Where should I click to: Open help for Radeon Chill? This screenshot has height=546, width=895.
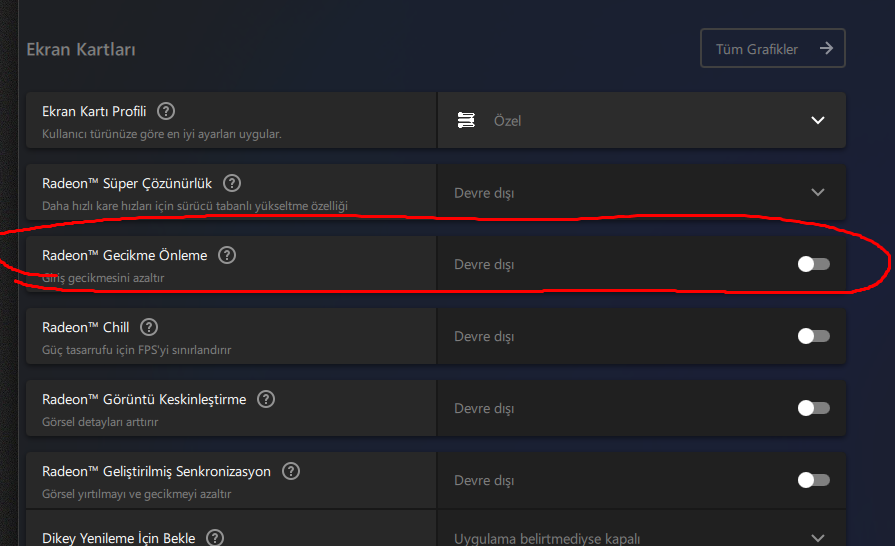click(149, 327)
